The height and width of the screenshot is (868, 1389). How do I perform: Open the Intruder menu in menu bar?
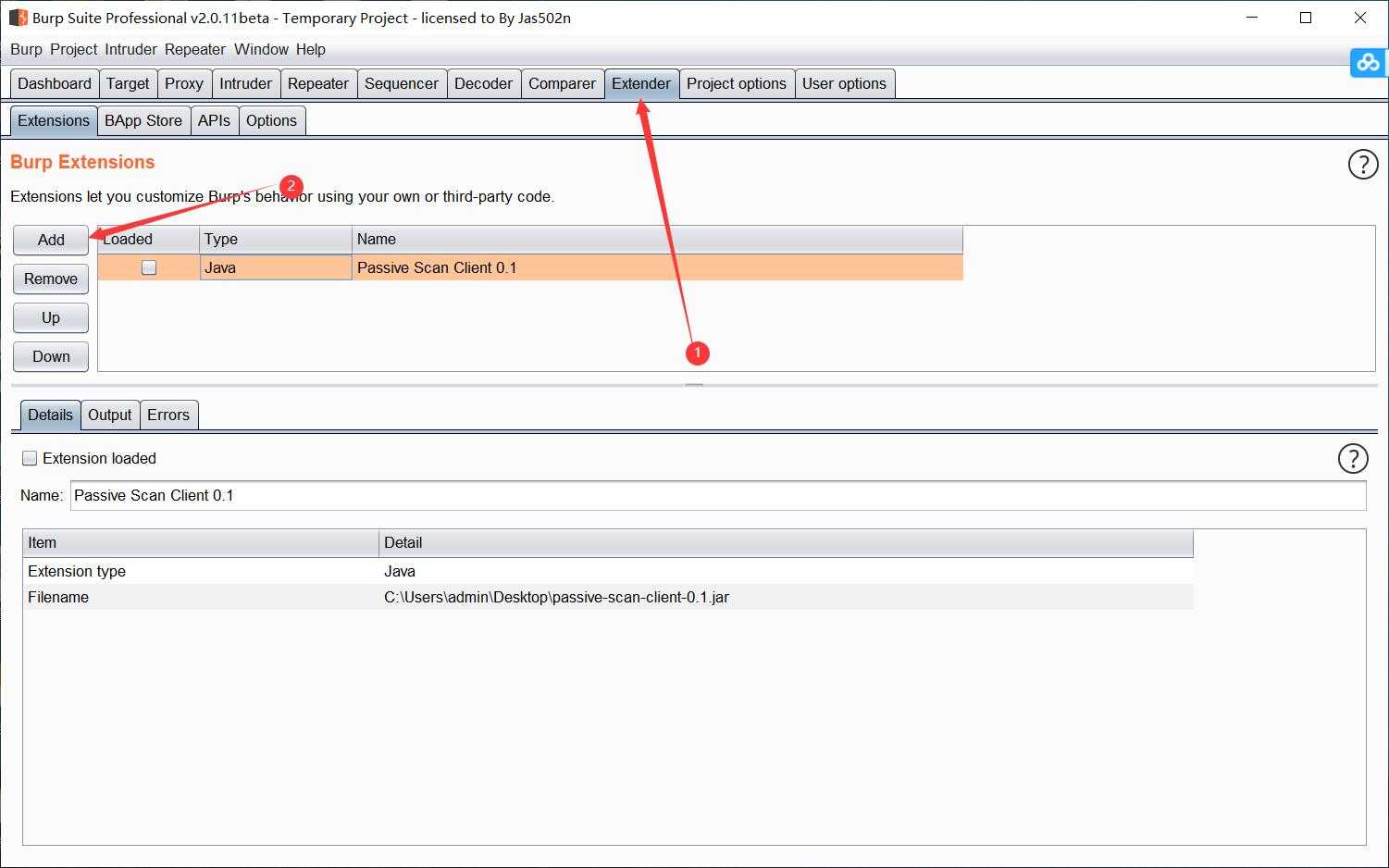coord(130,49)
